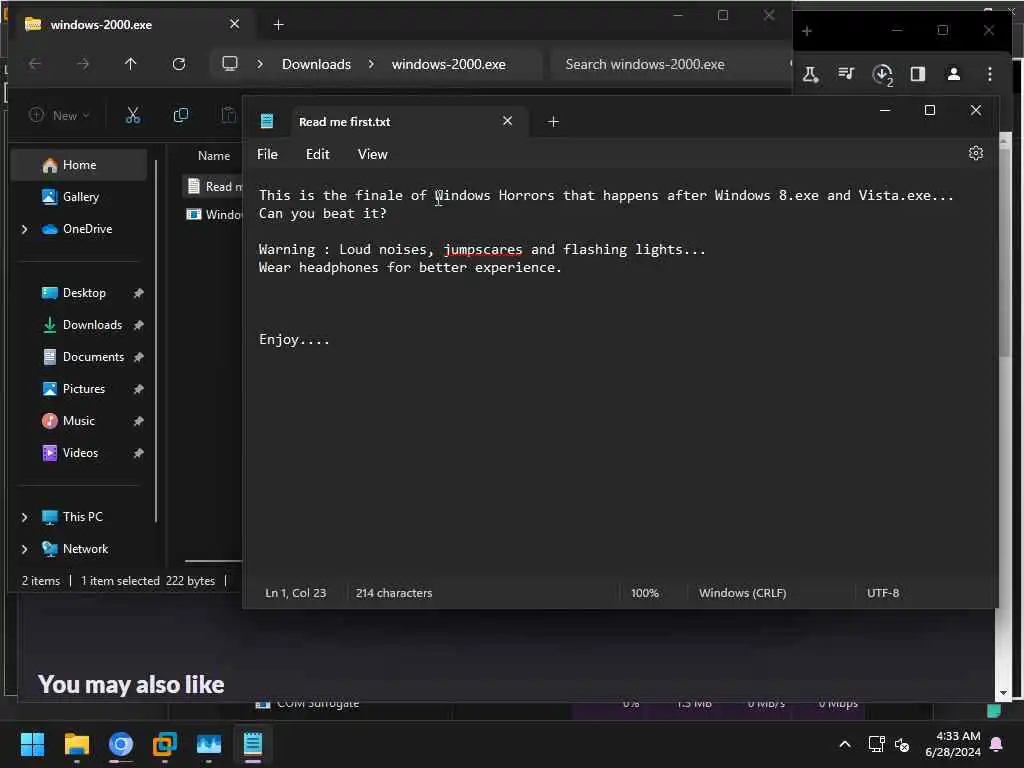Image resolution: width=1024 pixels, height=768 pixels.
Task: Open browser downloads icon
Action: [x=882, y=74]
